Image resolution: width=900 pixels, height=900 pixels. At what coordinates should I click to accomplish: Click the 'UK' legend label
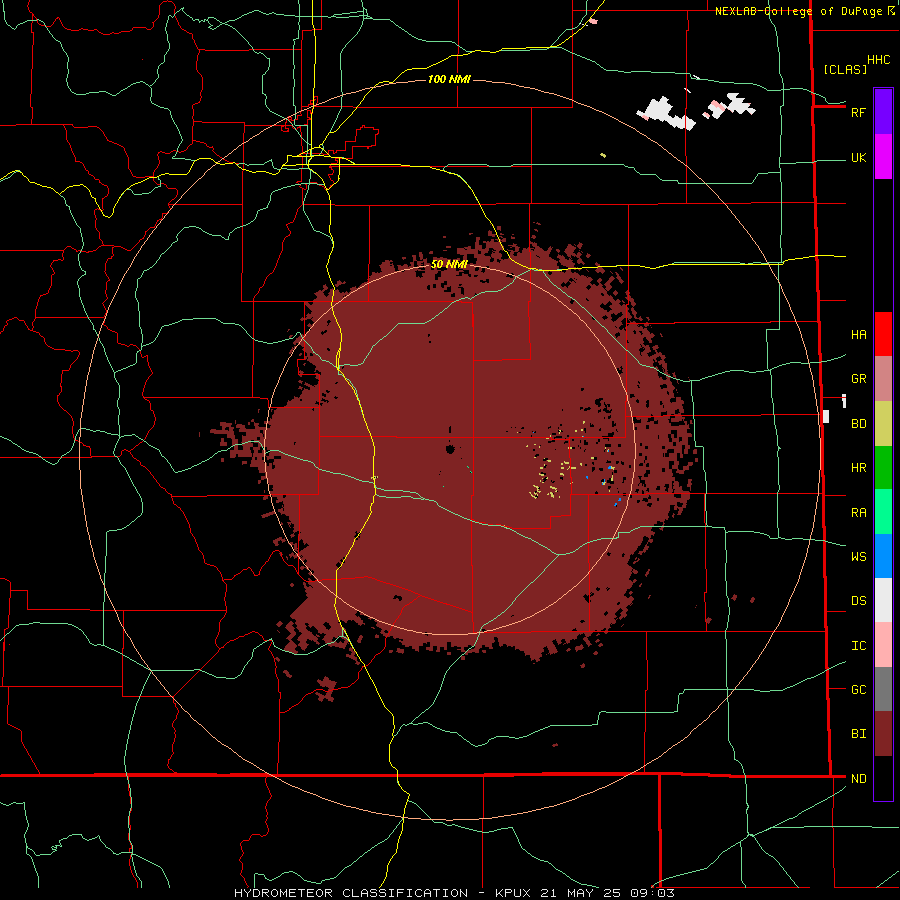coord(858,158)
